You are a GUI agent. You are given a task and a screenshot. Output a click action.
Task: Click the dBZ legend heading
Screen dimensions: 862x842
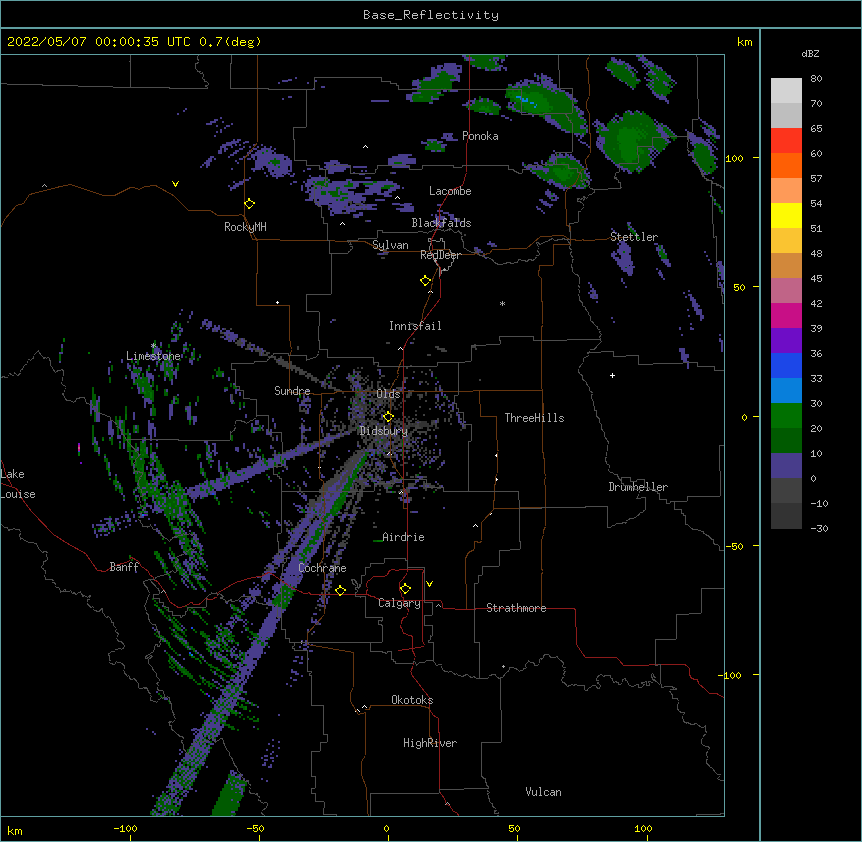point(810,54)
